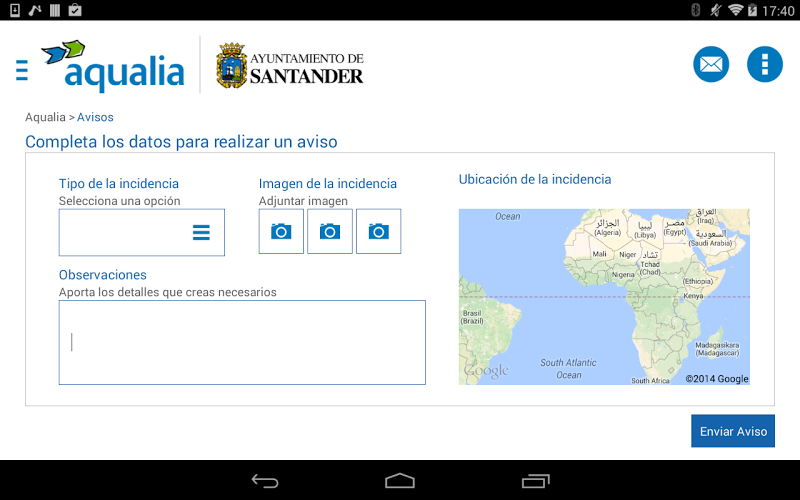Tap the 'Selecciona una opción' hint text
The image size is (800, 500).
pos(119,201)
